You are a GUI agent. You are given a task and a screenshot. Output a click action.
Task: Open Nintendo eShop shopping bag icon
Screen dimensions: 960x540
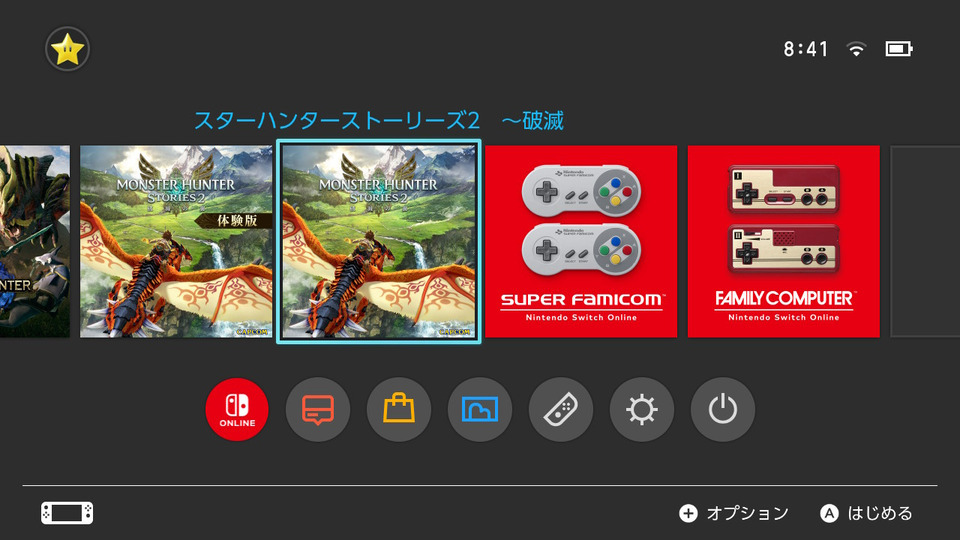coord(399,410)
